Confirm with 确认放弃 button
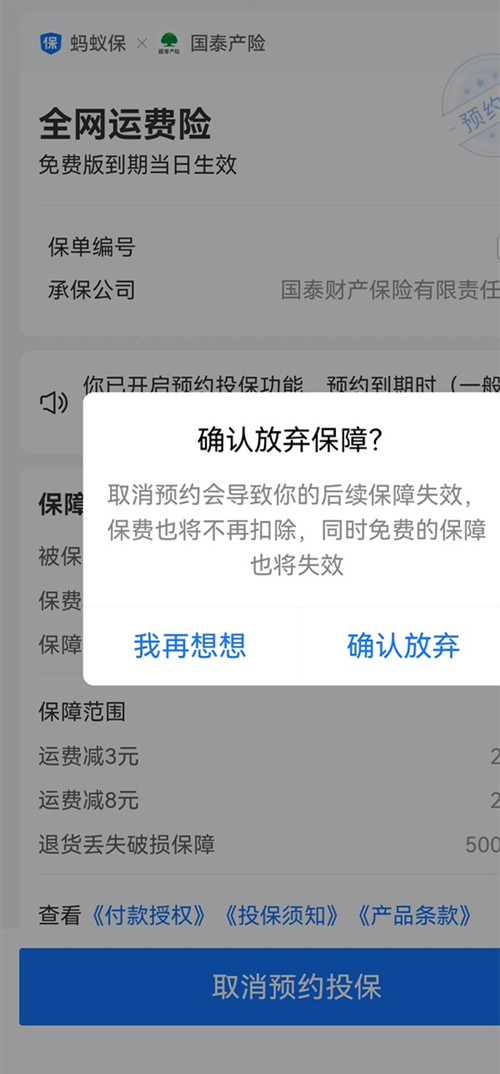Image resolution: width=500 pixels, height=1074 pixels. [x=403, y=646]
